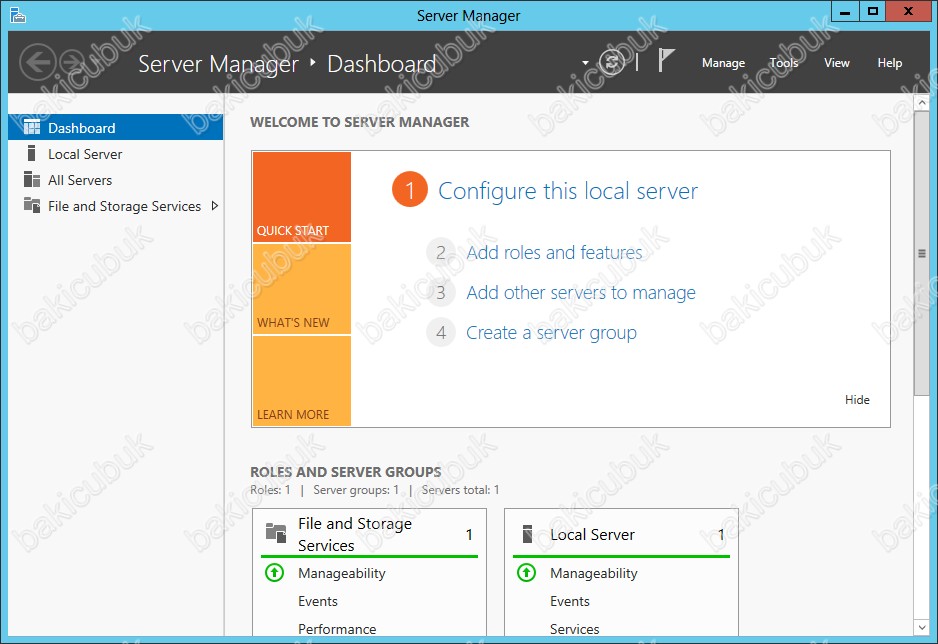Click the scrollbar down arrow
Image resolution: width=938 pixels, height=644 pixels.
921,627
